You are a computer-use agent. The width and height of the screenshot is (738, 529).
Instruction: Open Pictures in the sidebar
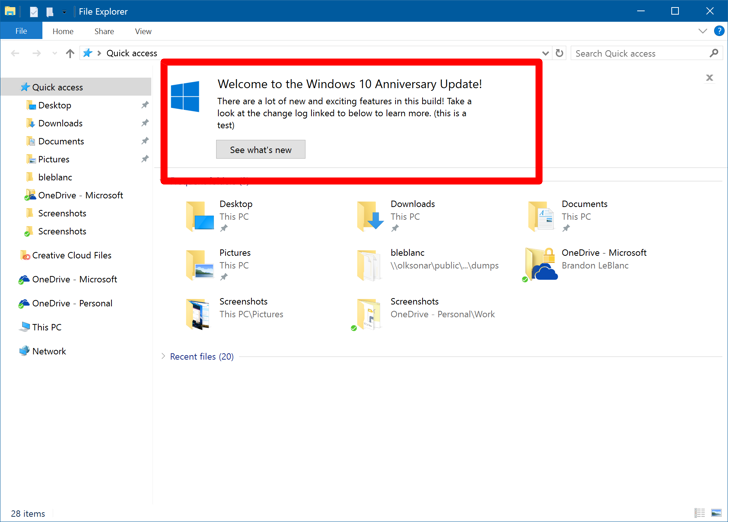(x=54, y=159)
